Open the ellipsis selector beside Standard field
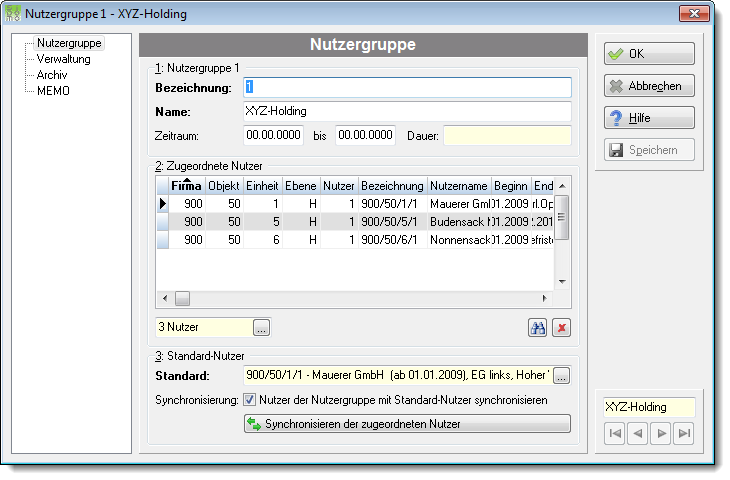Image resolution: width=730 pixels, height=480 pixels. [561, 376]
